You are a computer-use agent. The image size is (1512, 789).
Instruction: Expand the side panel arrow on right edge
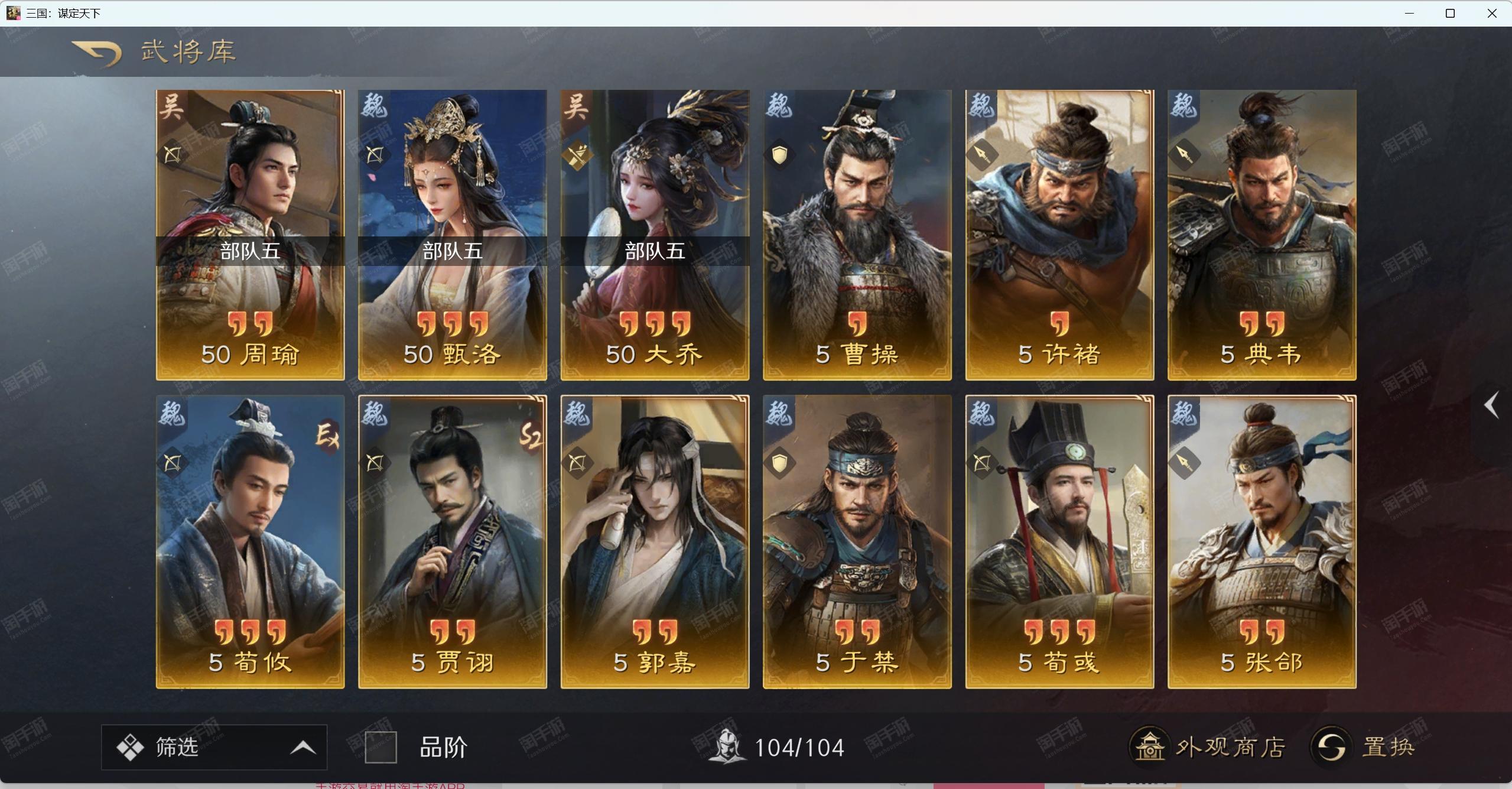[1492, 405]
